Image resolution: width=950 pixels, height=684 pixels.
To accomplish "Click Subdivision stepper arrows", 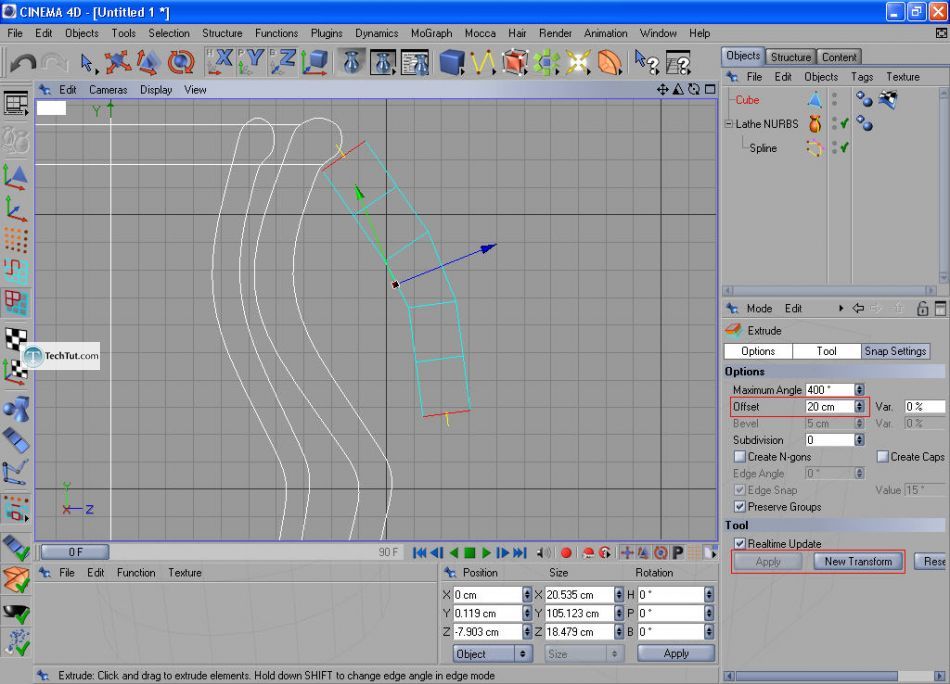I will tap(859, 440).
